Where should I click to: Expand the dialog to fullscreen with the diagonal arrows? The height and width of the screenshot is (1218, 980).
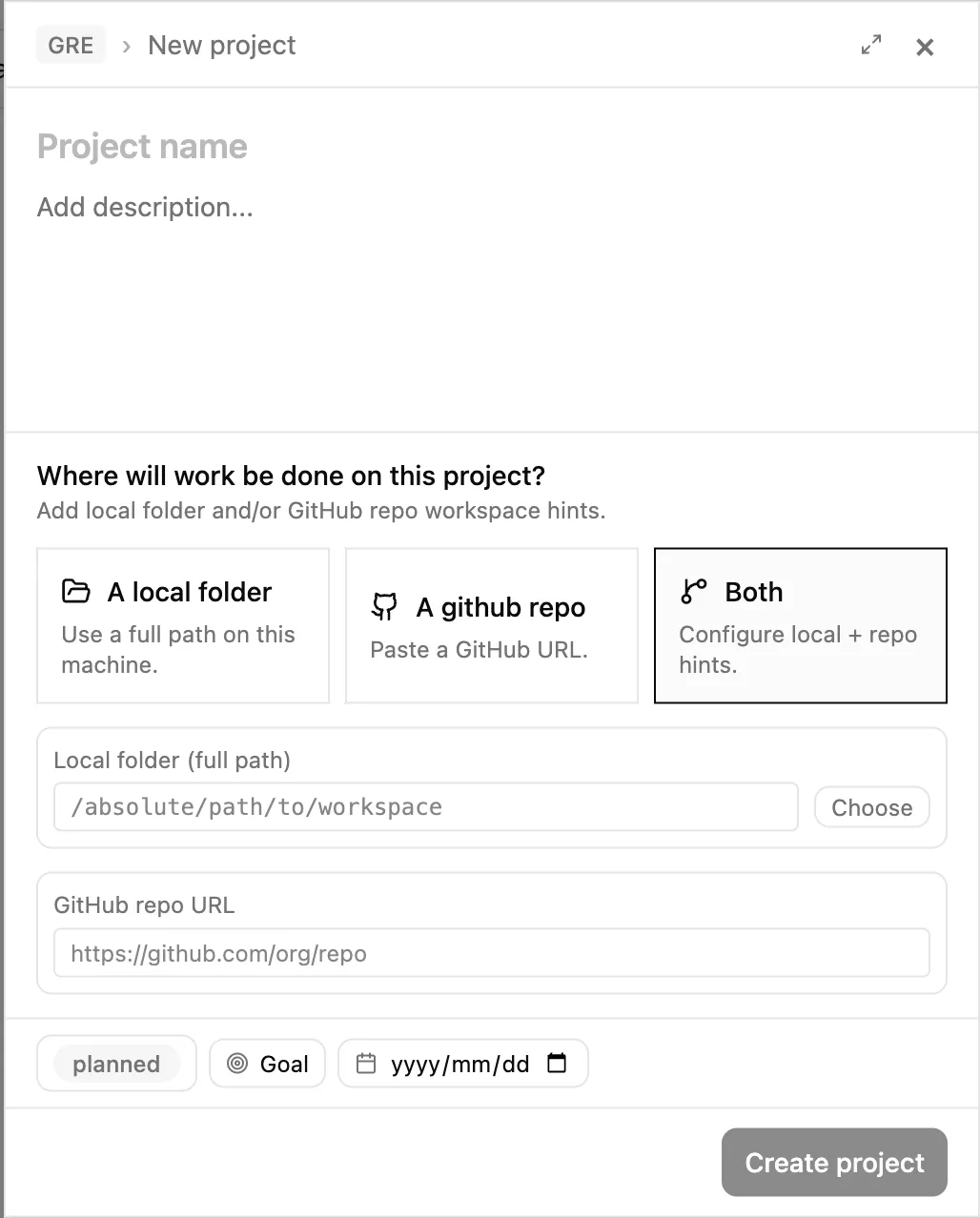869,45
